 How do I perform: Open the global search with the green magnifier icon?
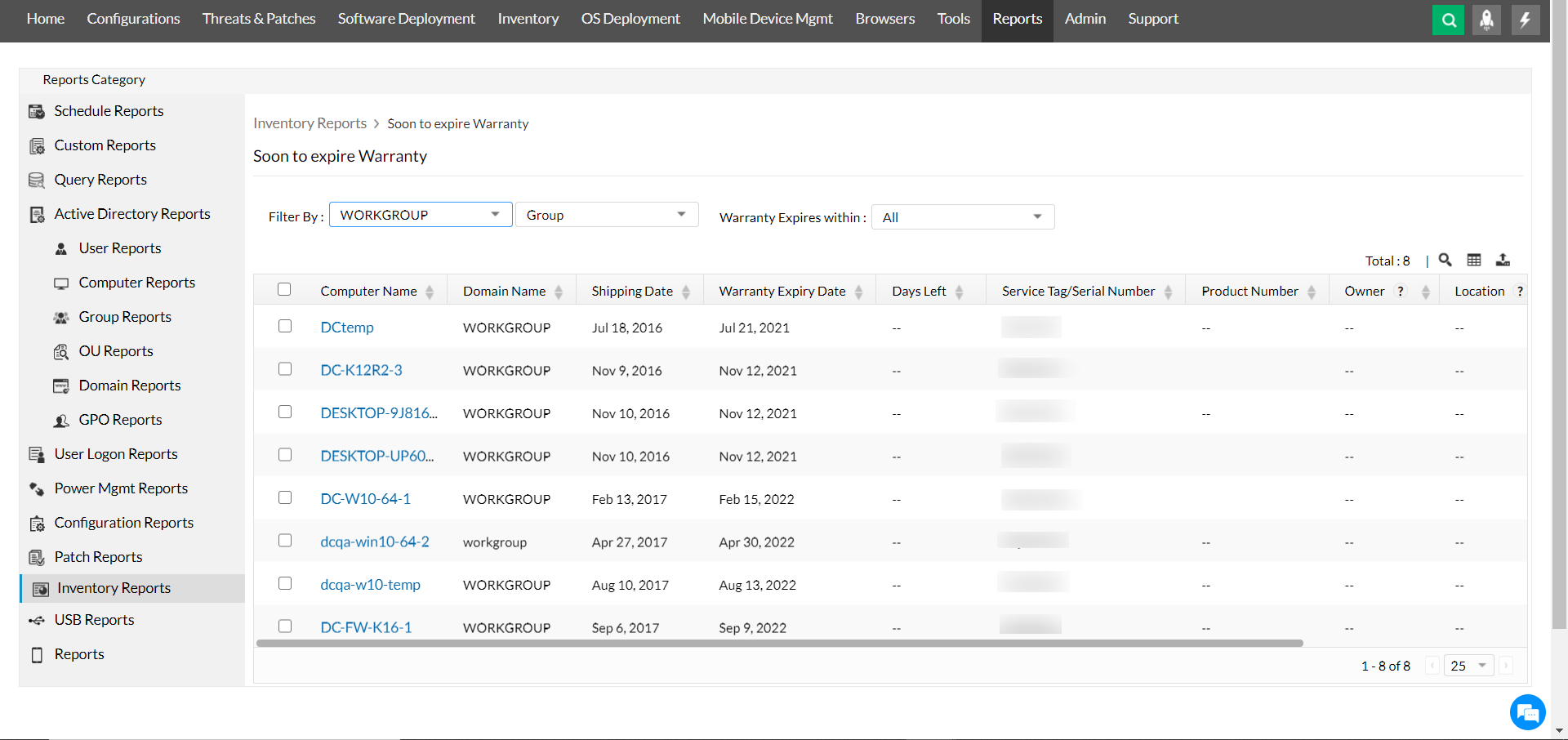click(x=1448, y=20)
